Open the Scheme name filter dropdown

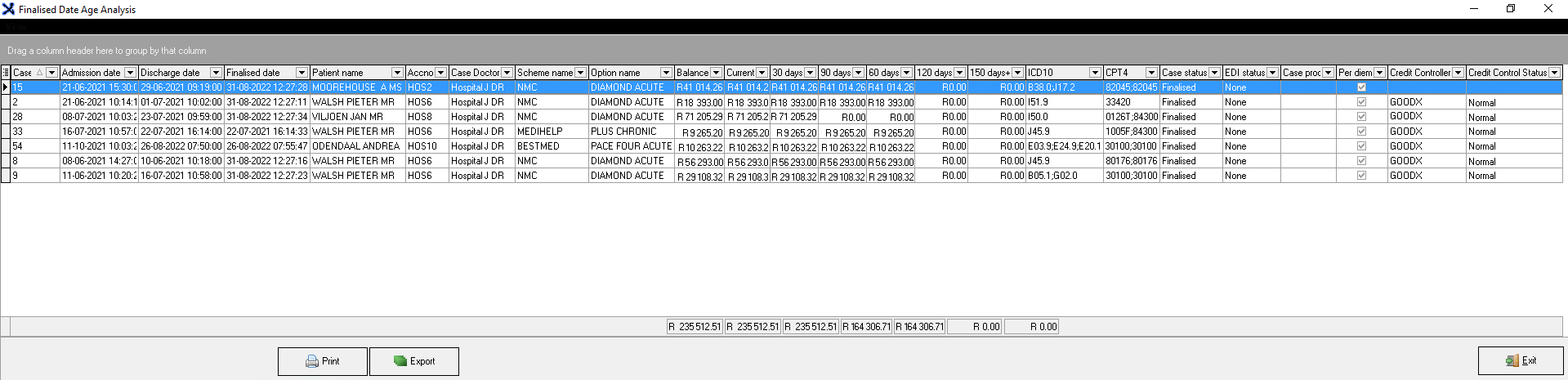click(580, 73)
